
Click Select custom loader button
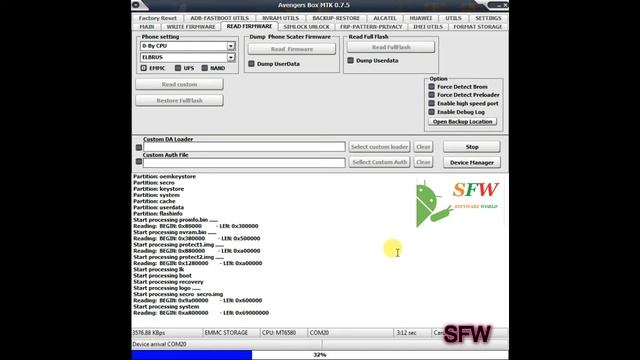tap(379, 147)
